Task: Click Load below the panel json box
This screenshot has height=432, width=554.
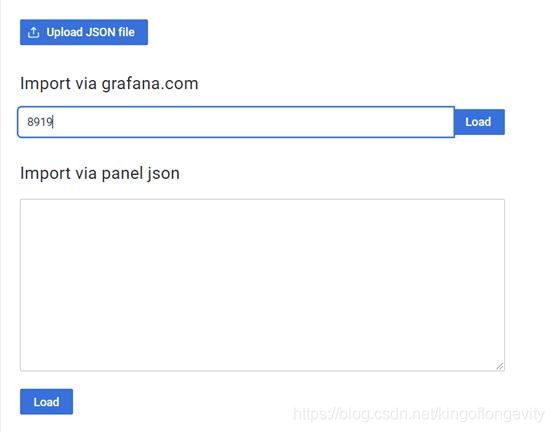Action: tap(46, 402)
